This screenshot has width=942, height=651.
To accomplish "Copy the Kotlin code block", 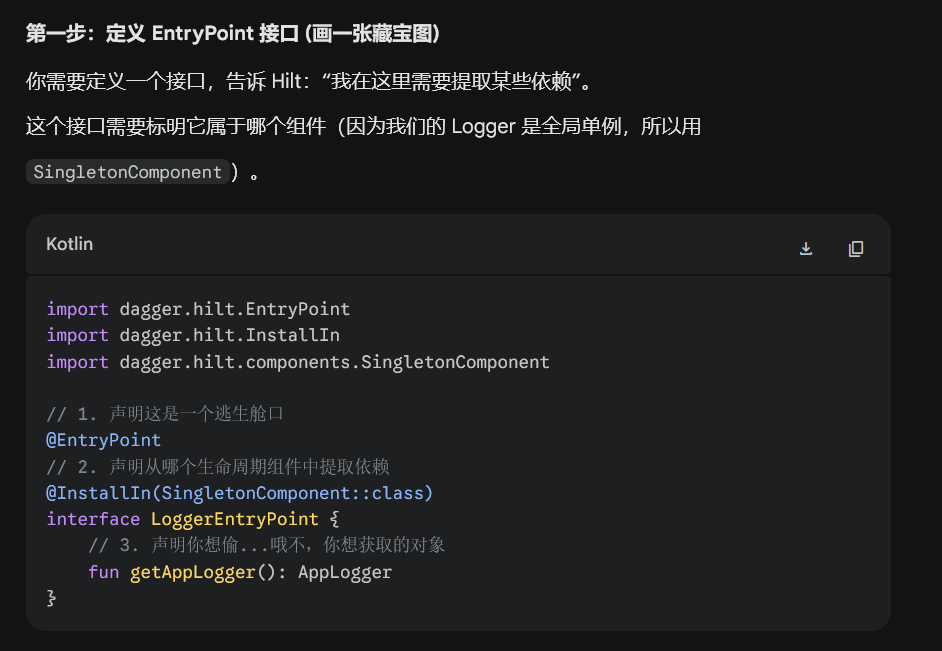I will coord(855,248).
